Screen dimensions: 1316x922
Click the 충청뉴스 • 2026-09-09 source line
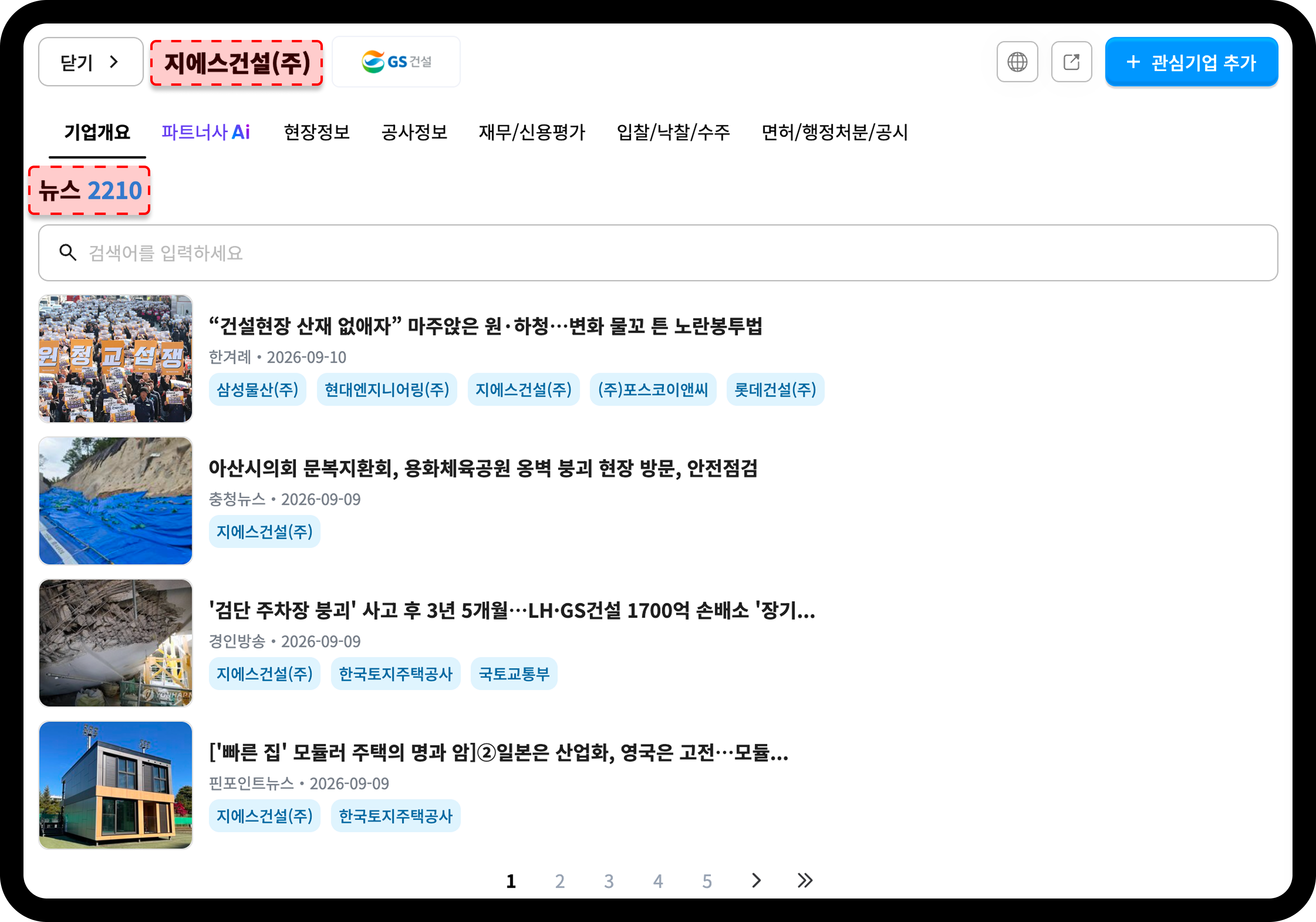pyautogui.click(x=284, y=500)
